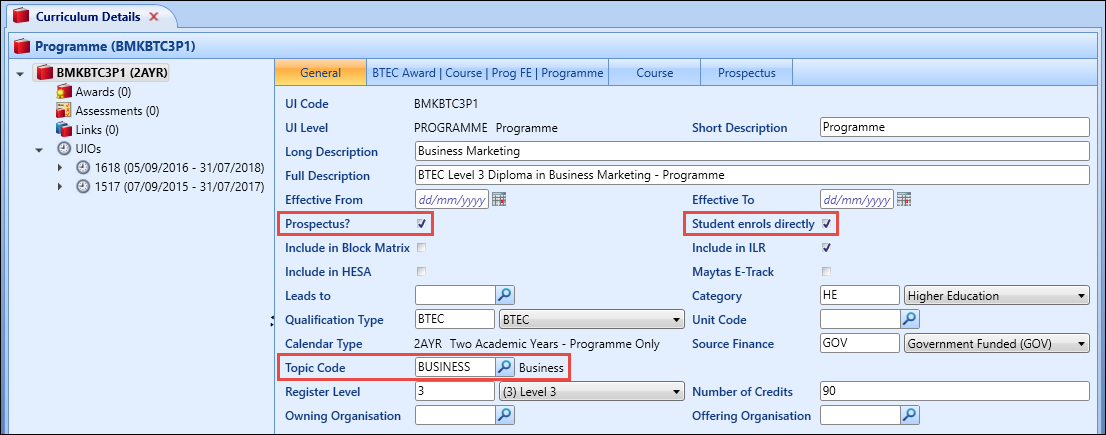Screen dimensions: 1106x435
Task: Click the Owning Organisation text field
Action: 455,415
